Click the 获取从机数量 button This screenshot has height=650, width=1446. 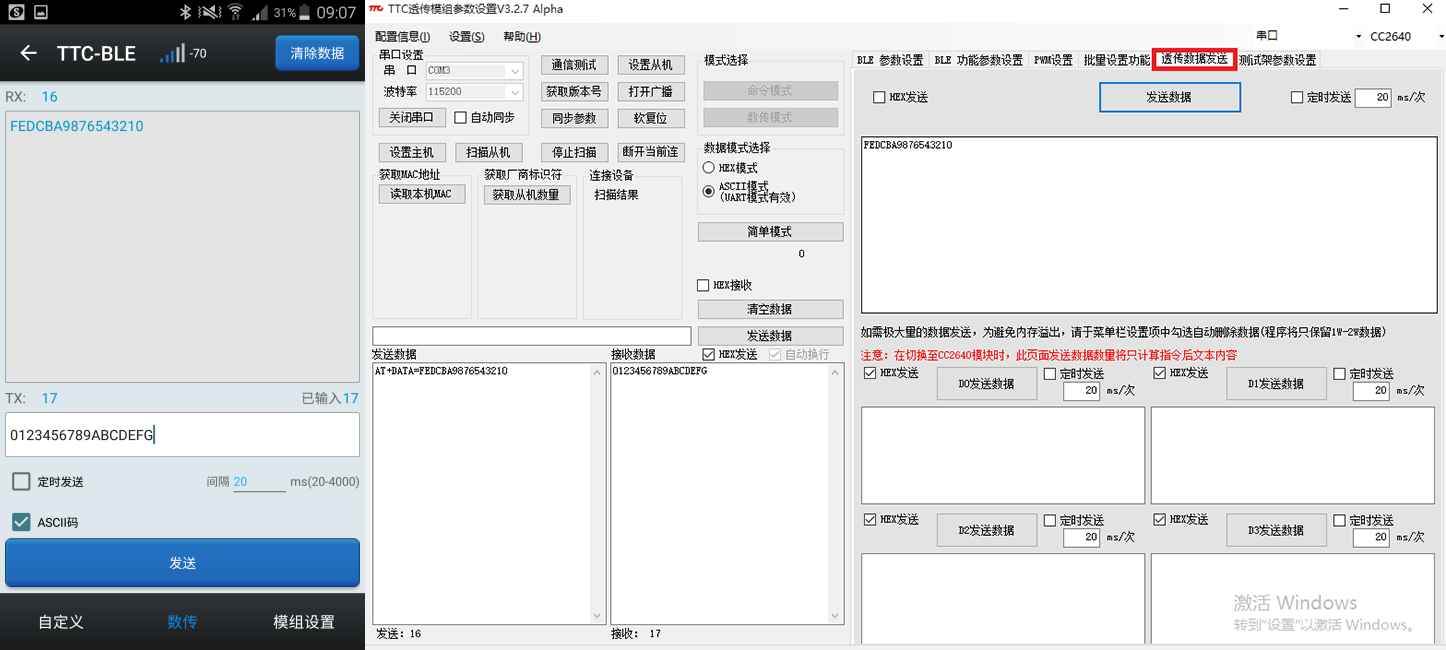click(527, 195)
